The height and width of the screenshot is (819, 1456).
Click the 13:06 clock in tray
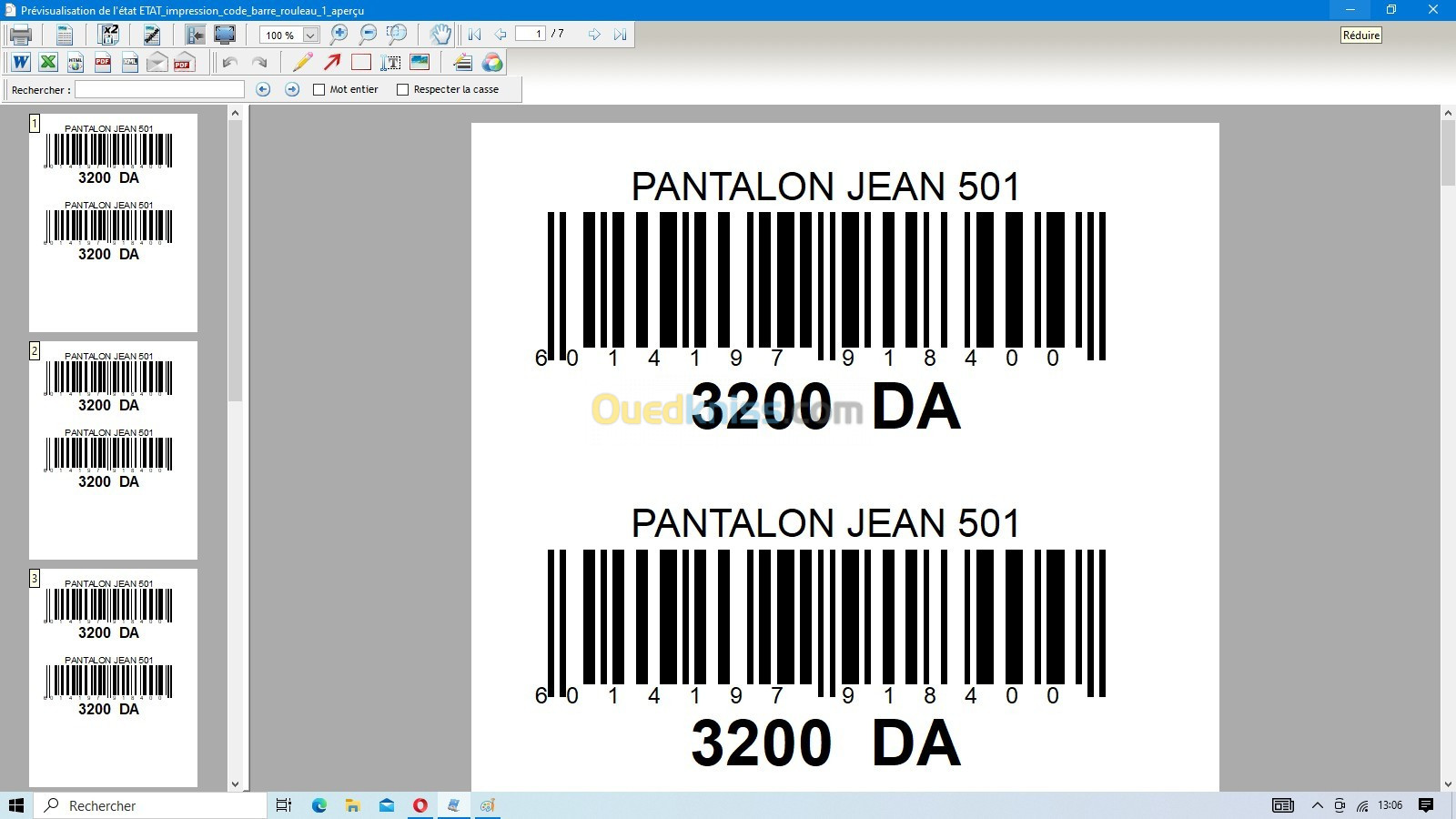tap(1390, 805)
